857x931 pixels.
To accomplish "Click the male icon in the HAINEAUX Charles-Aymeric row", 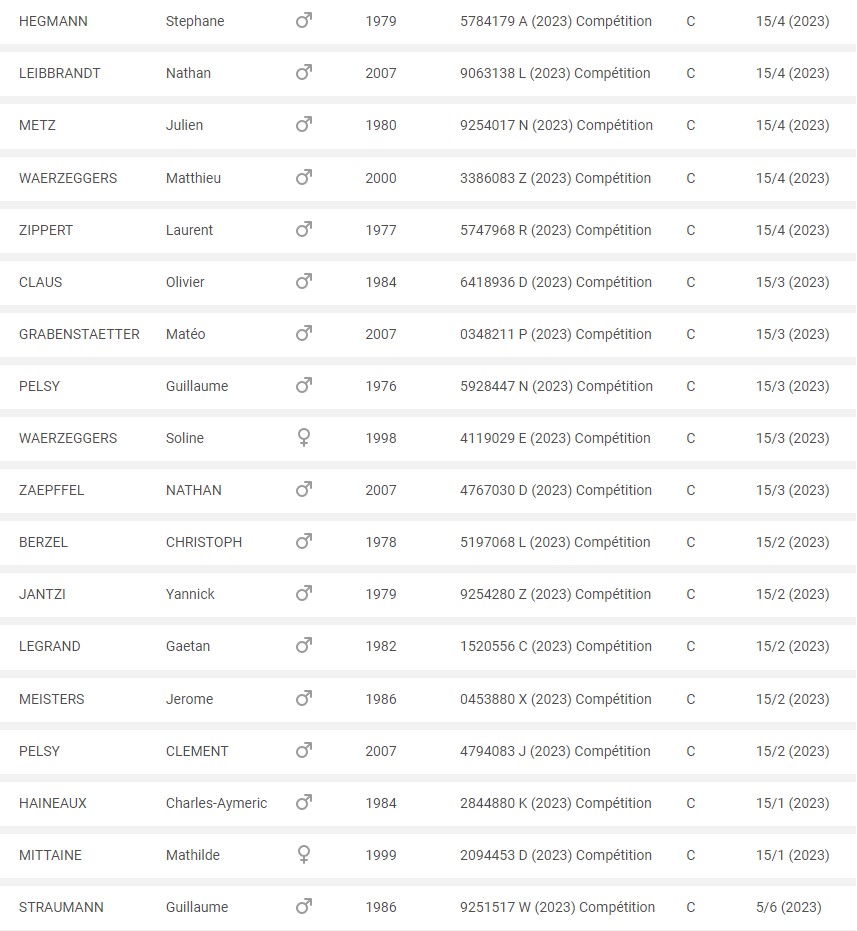I will 303,803.
